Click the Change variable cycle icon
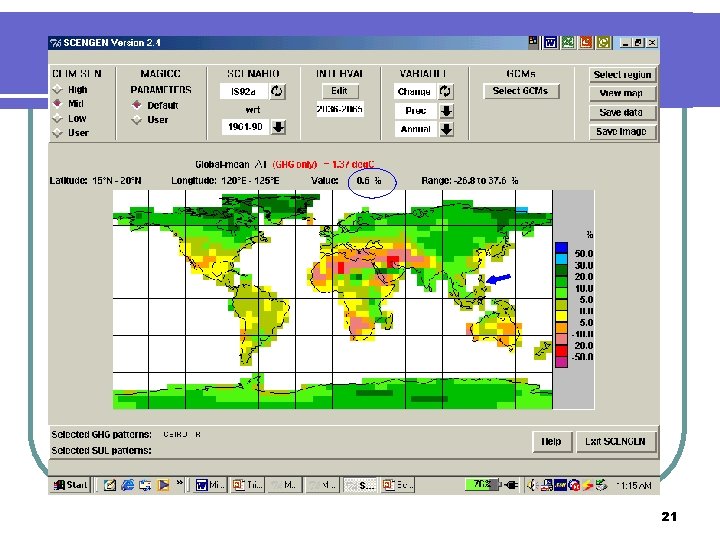The width and height of the screenshot is (720, 540). (446, 91)
